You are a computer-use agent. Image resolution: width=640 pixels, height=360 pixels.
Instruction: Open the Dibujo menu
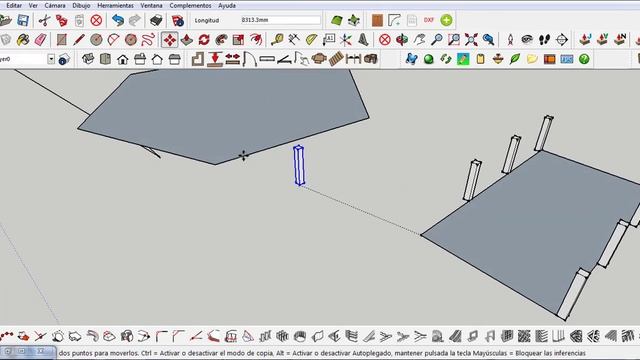pos(81,6)
